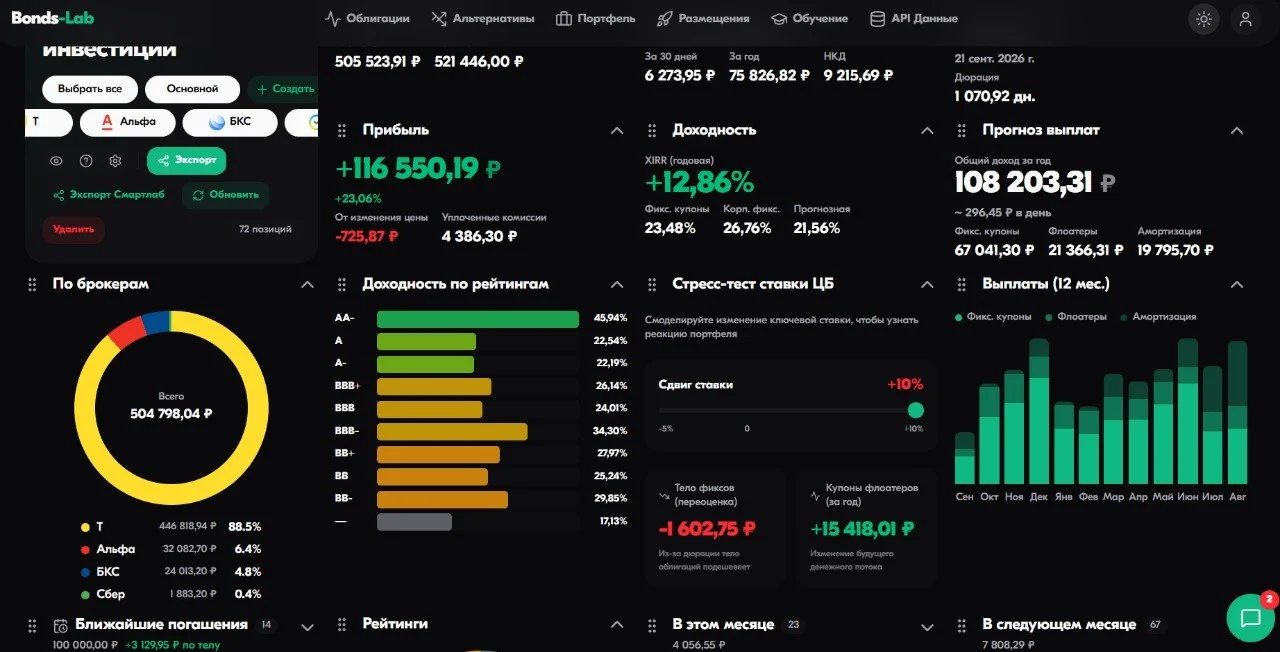1280x652 pixels.
Task: Toggle Флоатеры chart legend
Action: click(x=1076, y=317)
